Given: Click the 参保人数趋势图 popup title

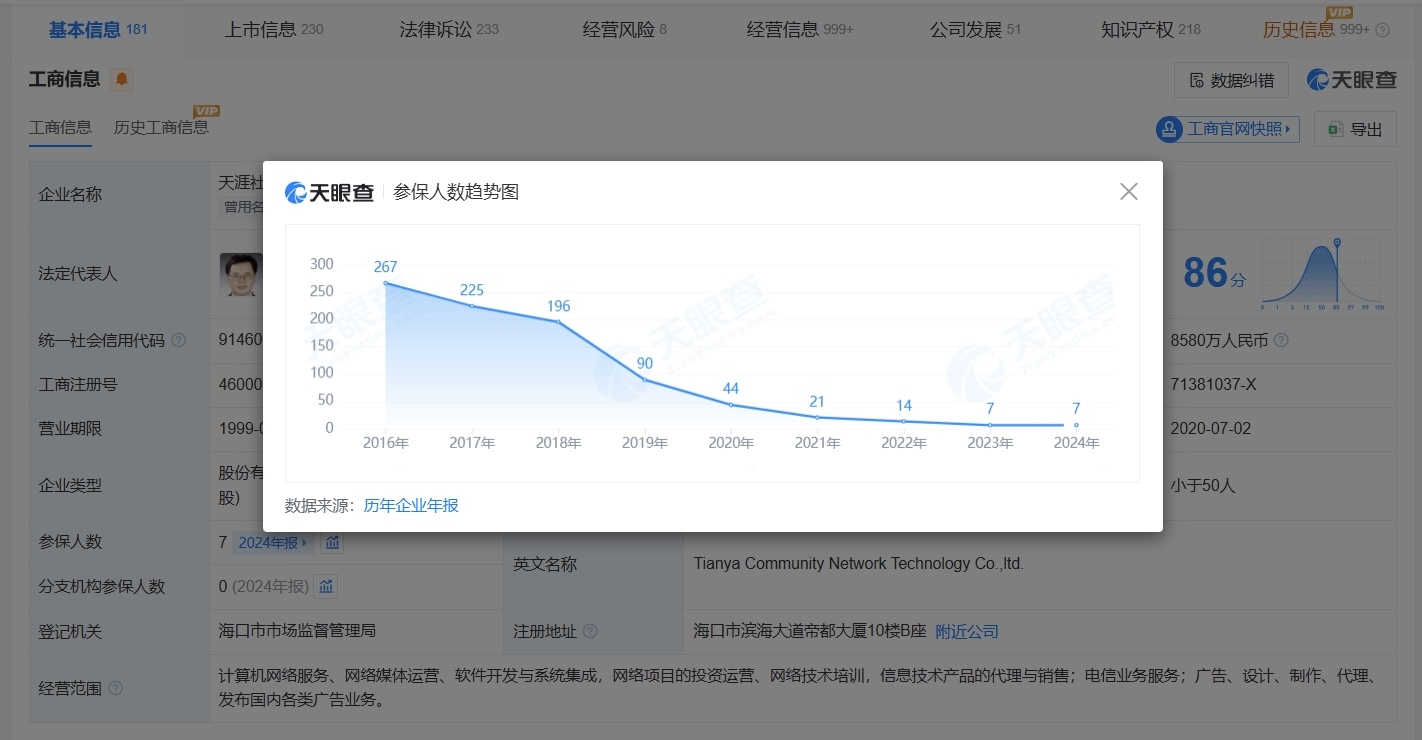Looking at the screenshot, I should pos(456,192).
